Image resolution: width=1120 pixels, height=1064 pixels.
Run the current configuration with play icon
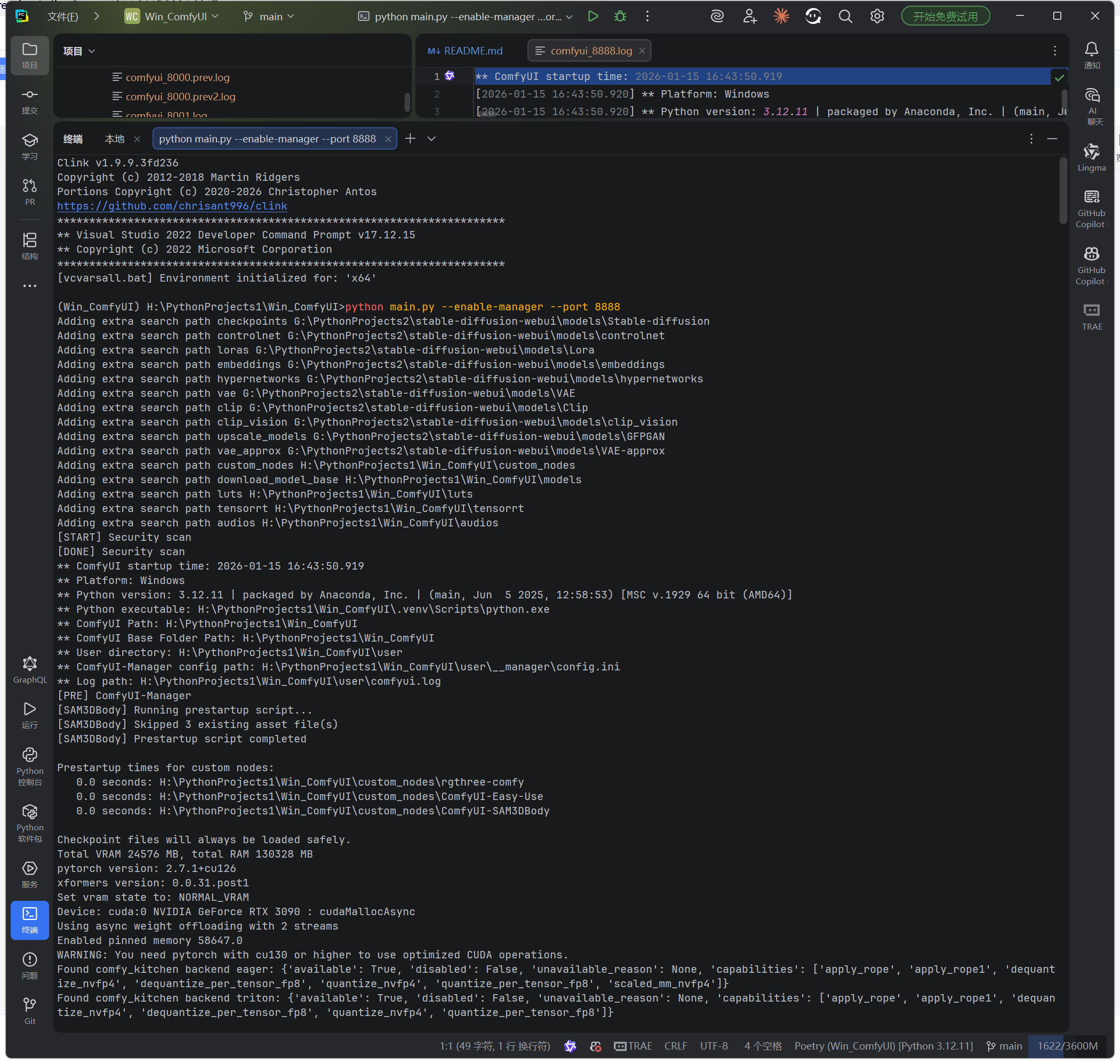point(593,17)
